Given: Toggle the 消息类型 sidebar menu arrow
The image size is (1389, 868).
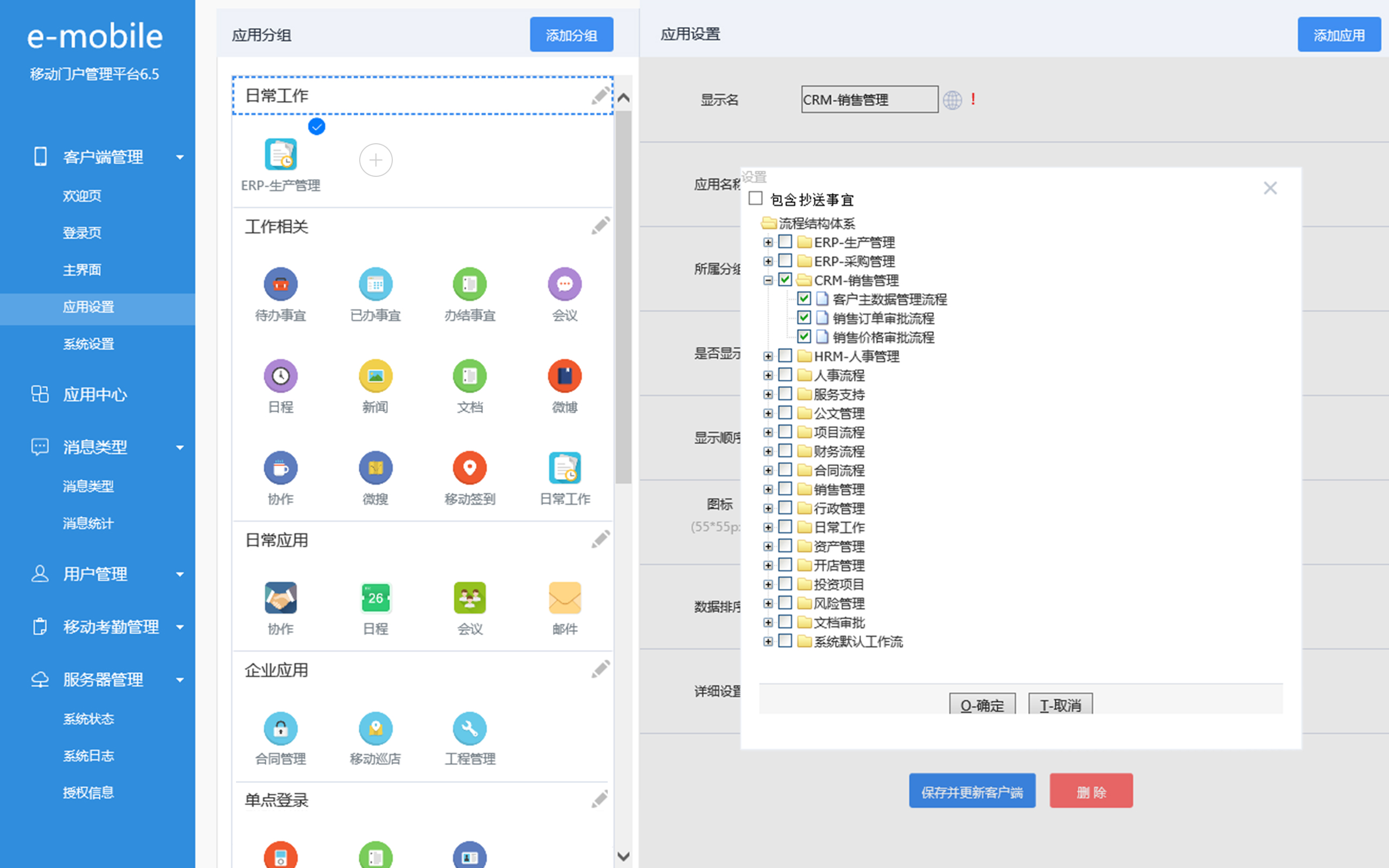Looking at the screenshot, I should coord(180,447).
